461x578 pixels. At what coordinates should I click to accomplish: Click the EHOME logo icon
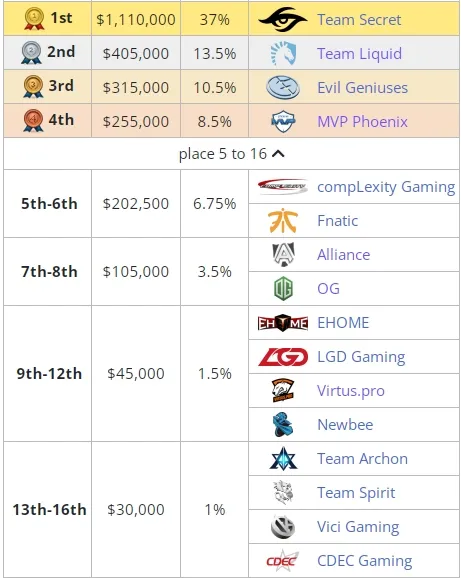tap(283, 323)
